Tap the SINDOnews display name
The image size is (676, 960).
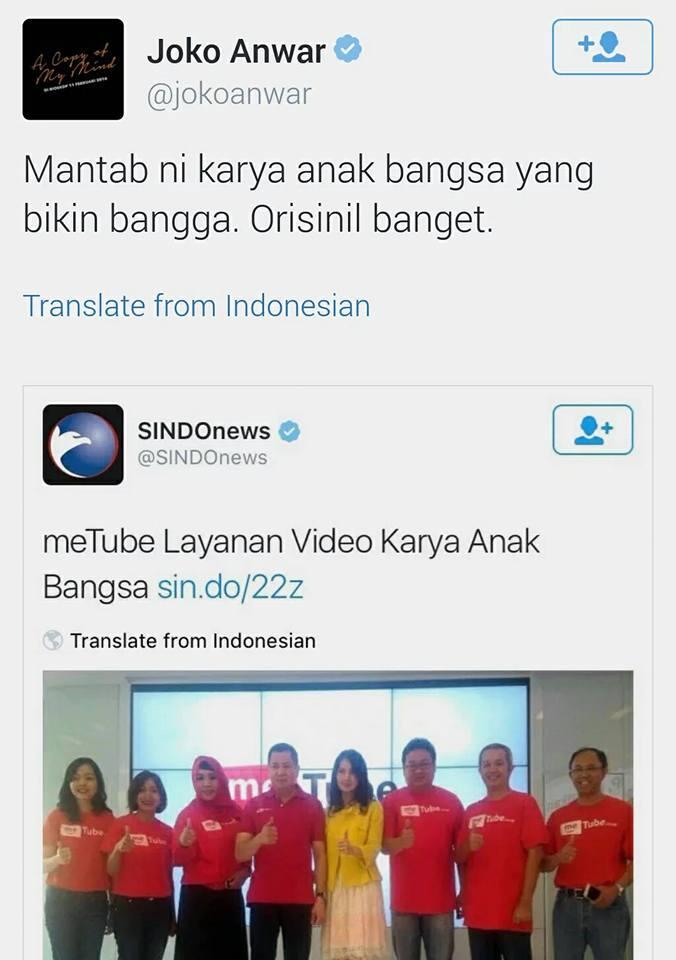204,431
